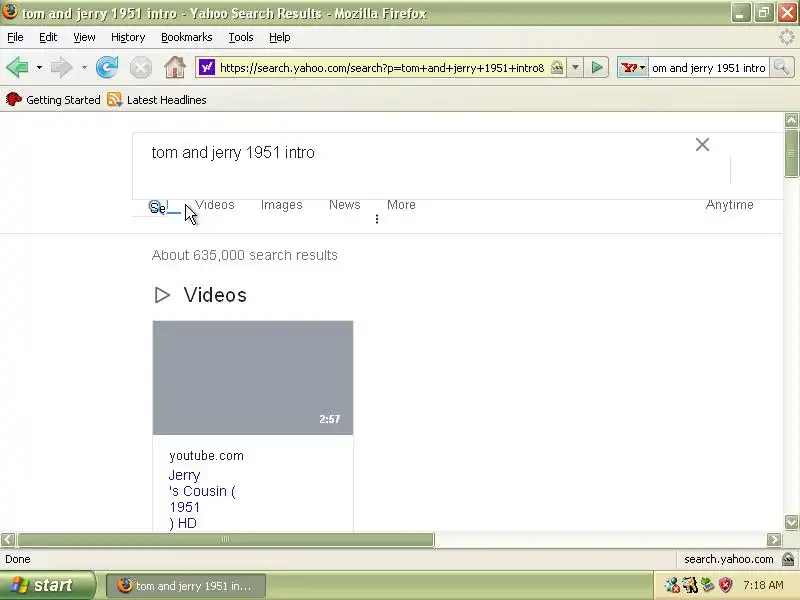Image resolution: width=800 pixels, height=600 pixels.
Task: Open the Windows Start button
Action: coord(47,585)
